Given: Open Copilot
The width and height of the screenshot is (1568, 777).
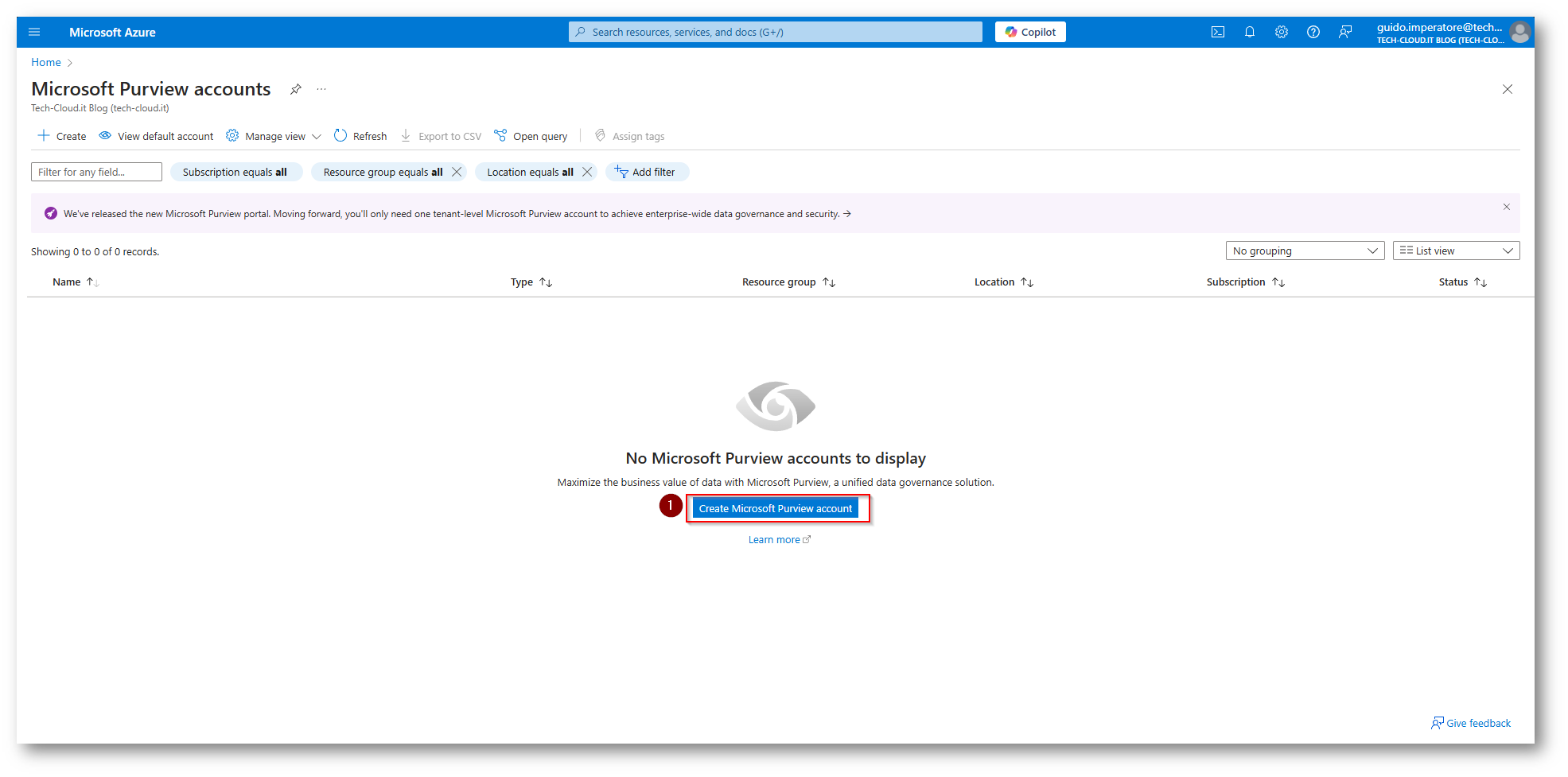Looking at the screenshot, I should [1030, 32].
